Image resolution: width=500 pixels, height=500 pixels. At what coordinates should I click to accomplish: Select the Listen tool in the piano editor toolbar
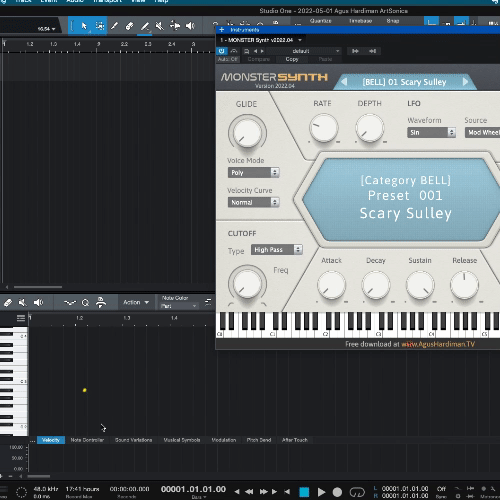38,302
